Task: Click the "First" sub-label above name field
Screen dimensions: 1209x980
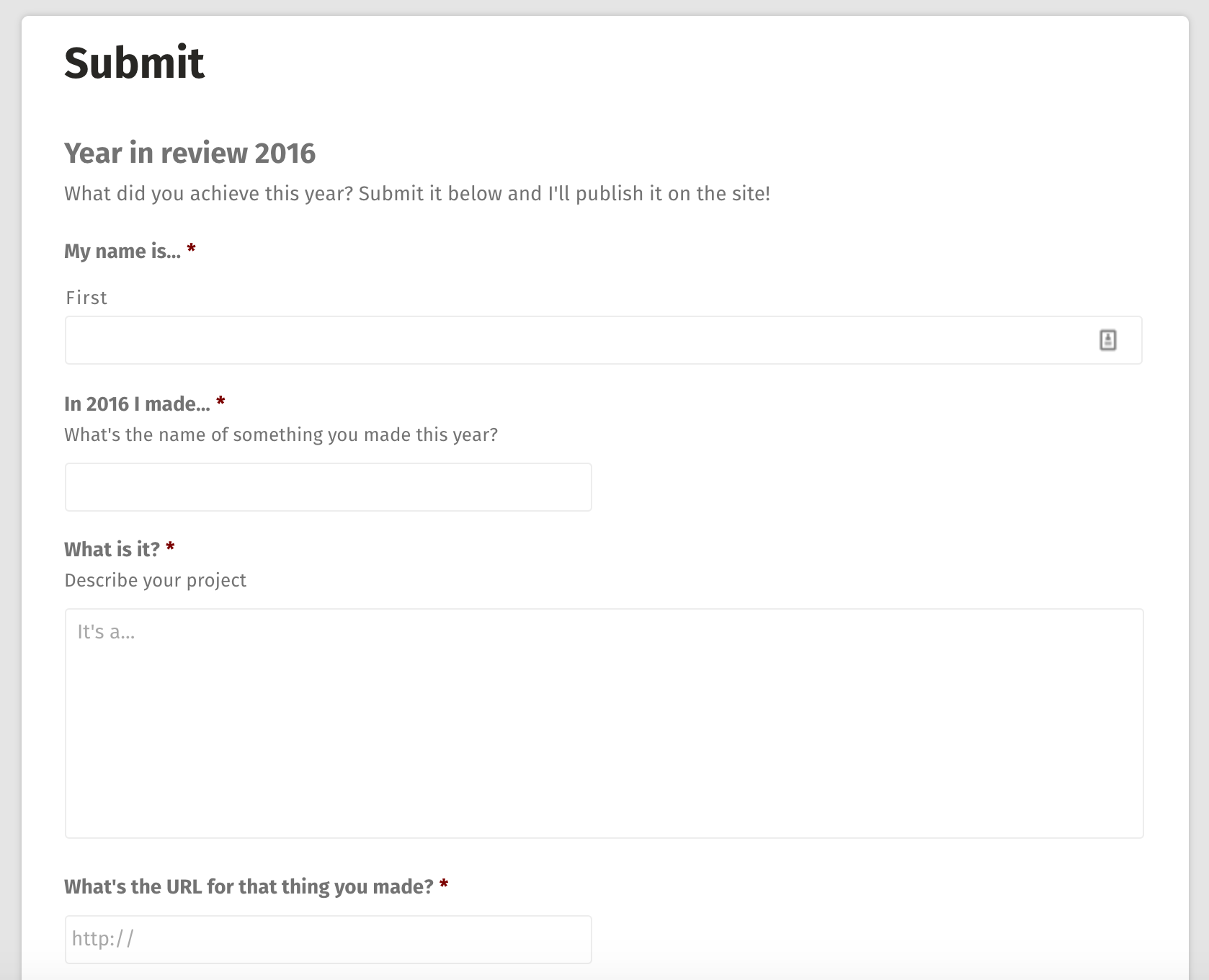Action: [x=86, y=298]
